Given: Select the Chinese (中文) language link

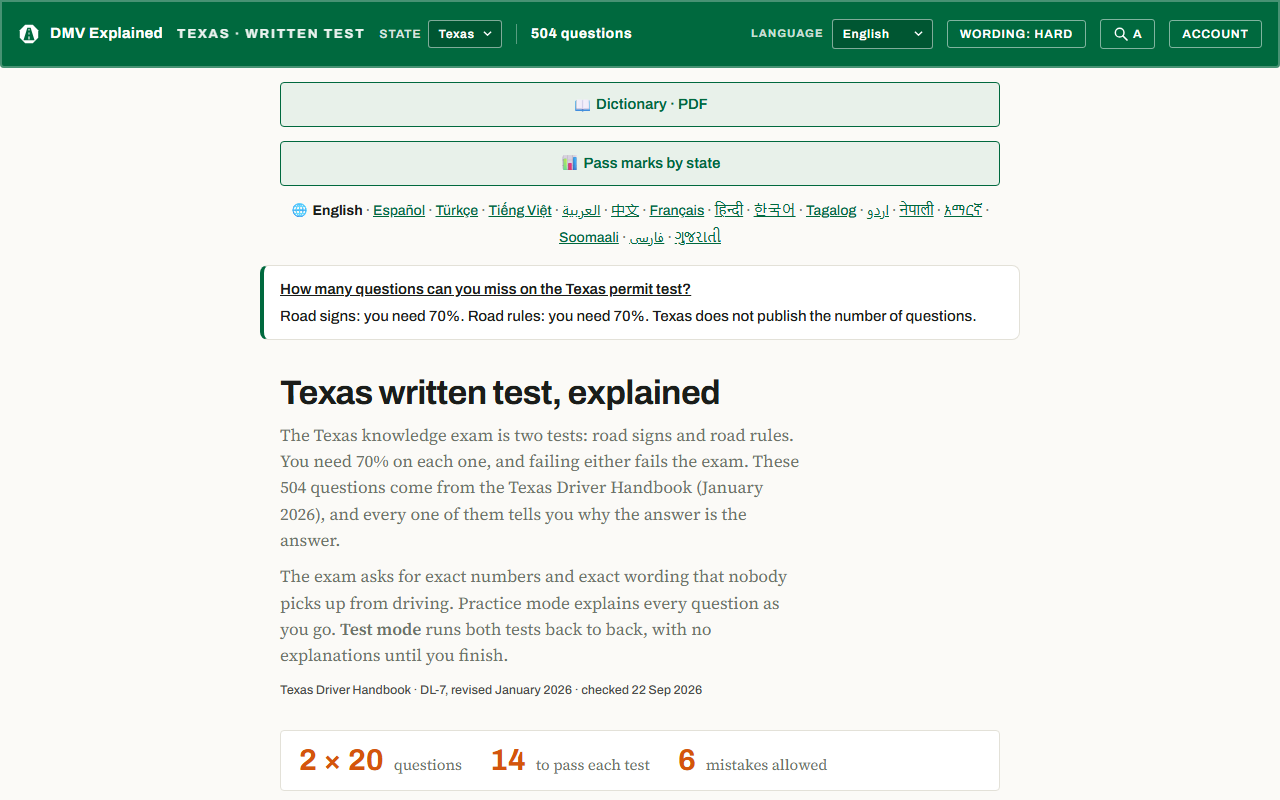Looking at the screenshot, I should click(x=625, y=210).
